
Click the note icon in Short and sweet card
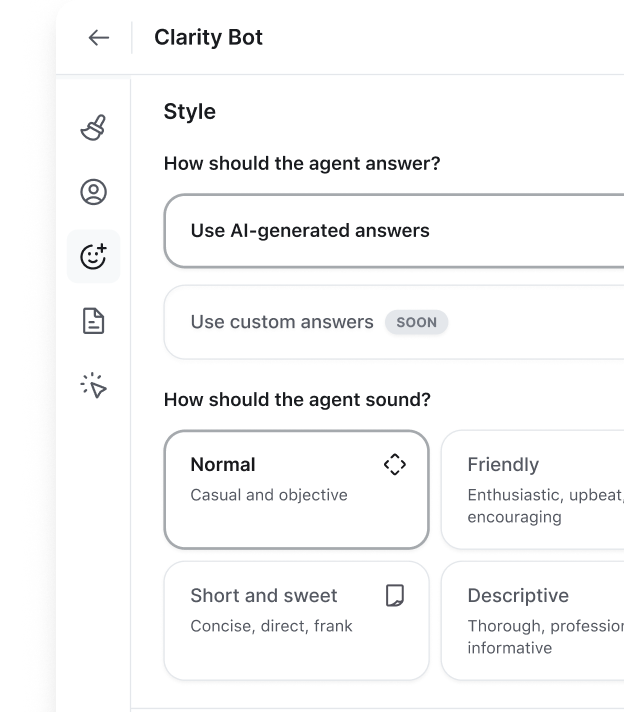[x=395, y=596]
